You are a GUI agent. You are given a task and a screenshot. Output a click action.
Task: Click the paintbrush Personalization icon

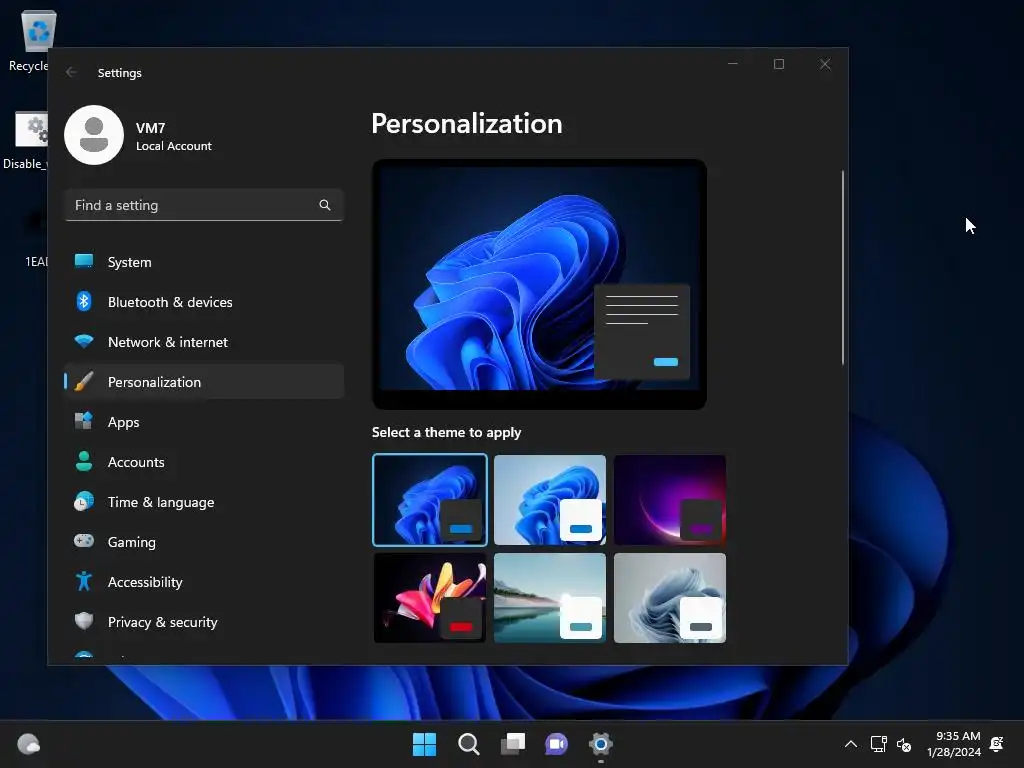pos(84,381)
